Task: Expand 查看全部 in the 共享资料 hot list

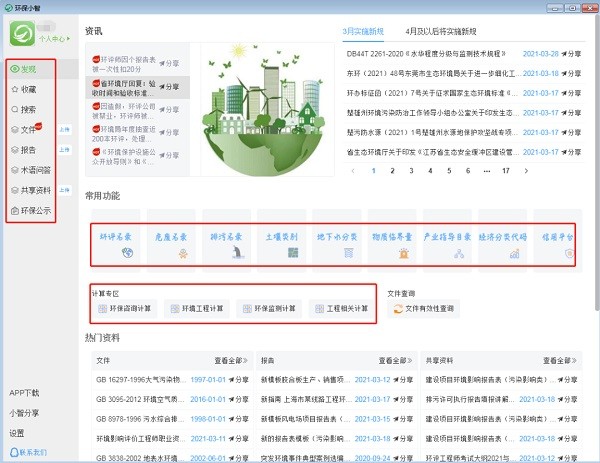Action: click(560, 360)
